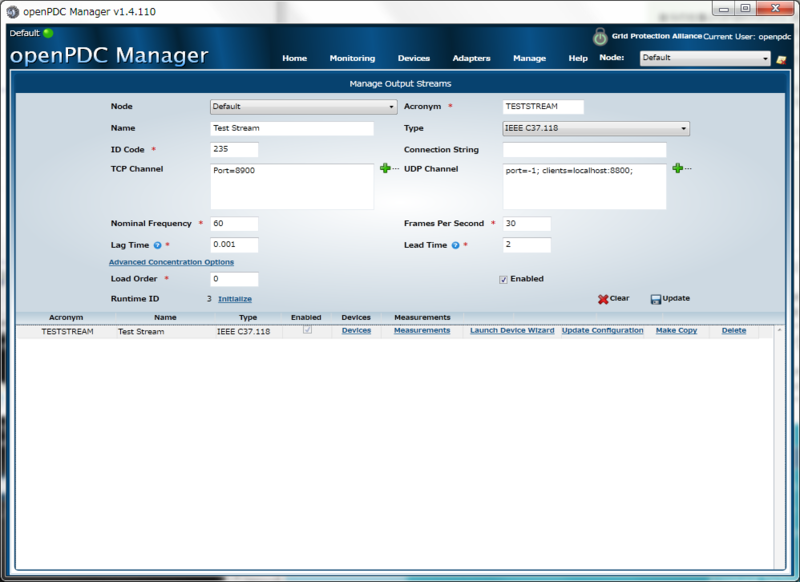Image resolution: width=800 pixels, height=582 pixels.
Task: Open the Devices menu in the top navigation
Action: pos(414,58)
